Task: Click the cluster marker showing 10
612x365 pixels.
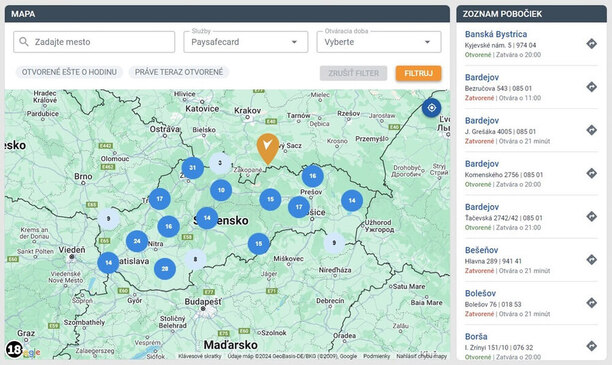Action: coord(221,190)
